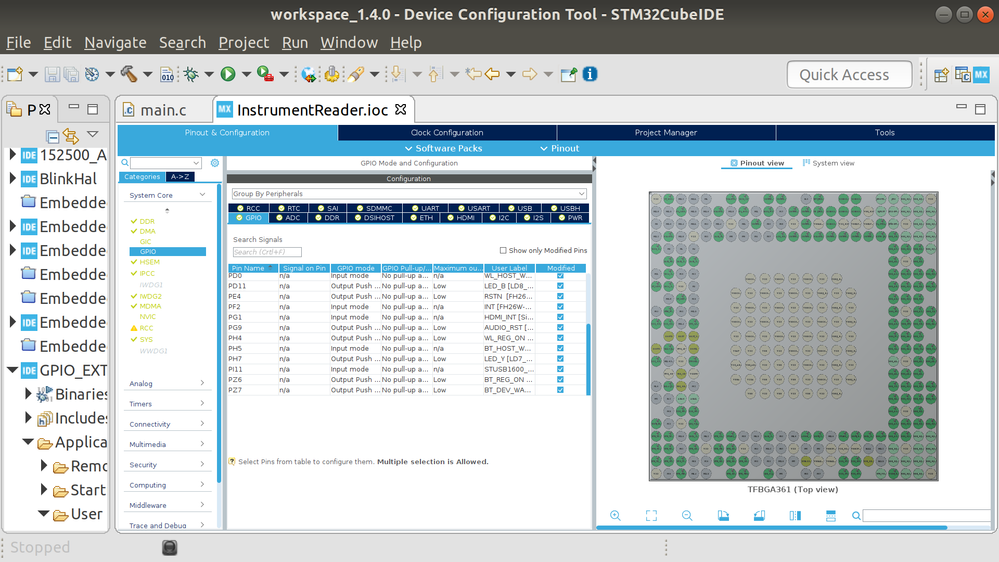Switch to System view

pyautogui.click(x=828, y=163)
